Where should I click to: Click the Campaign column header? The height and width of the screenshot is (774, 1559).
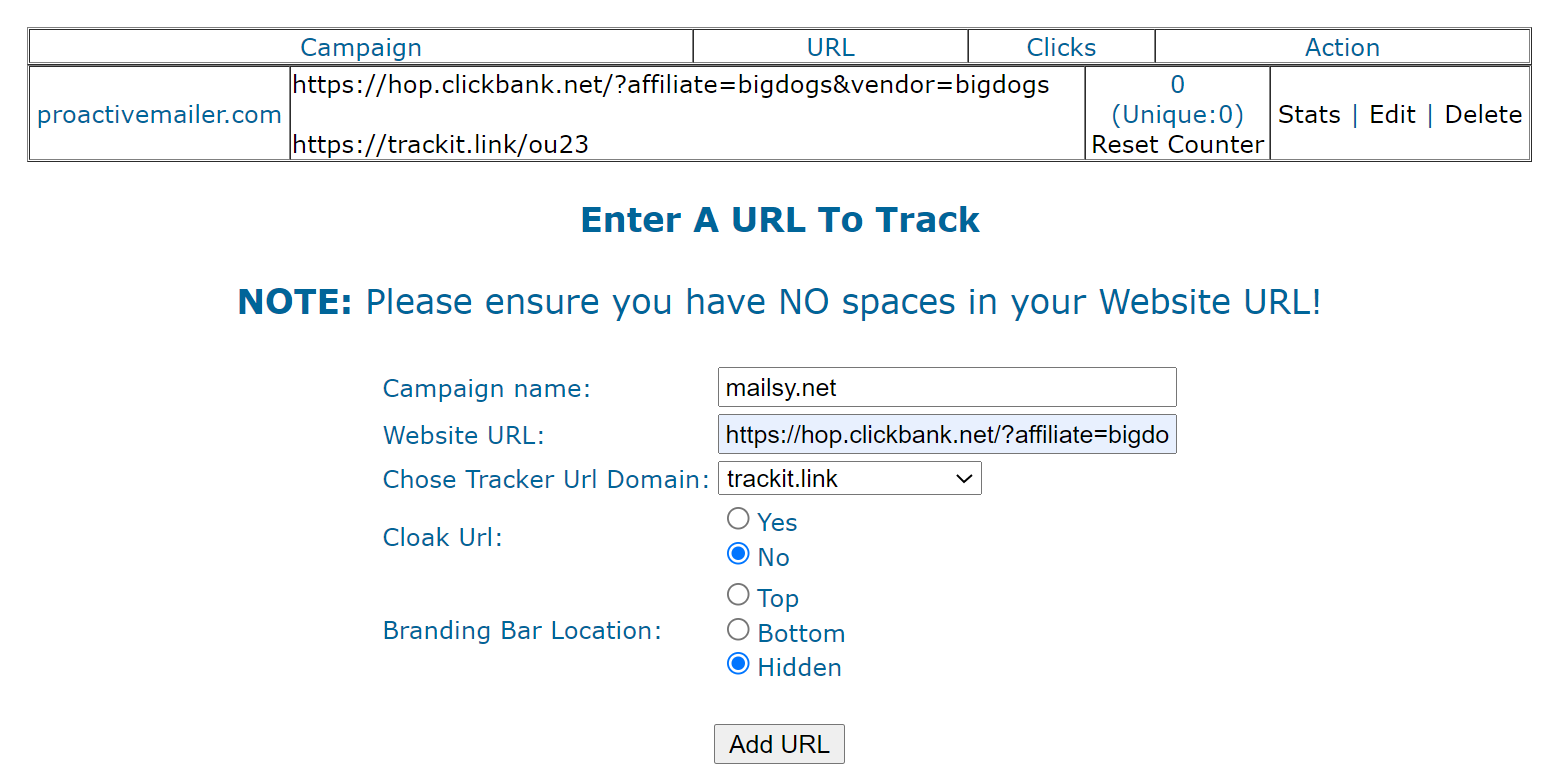pos(361,47)
